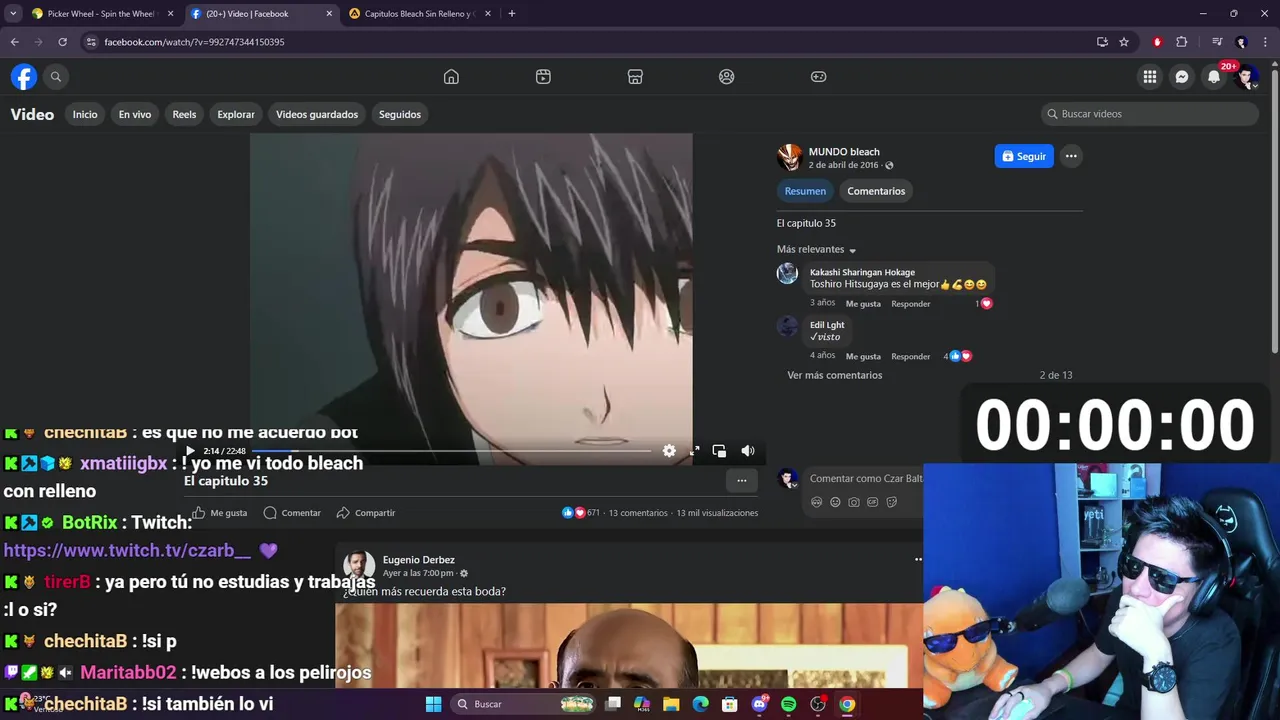Reply to Edil Lght's comment

click(x=910, y=356)
